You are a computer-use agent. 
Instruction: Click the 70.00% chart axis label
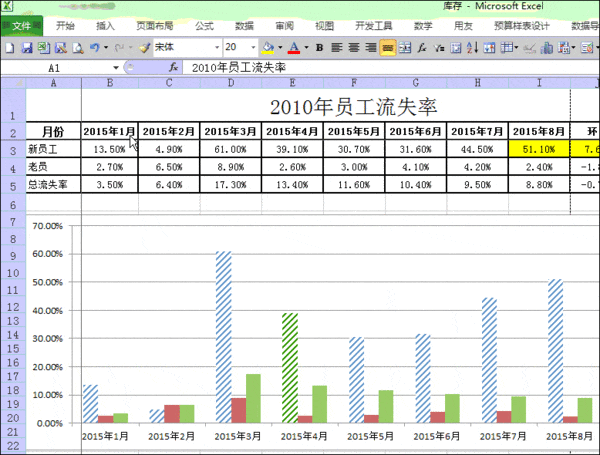click(47, 226)
